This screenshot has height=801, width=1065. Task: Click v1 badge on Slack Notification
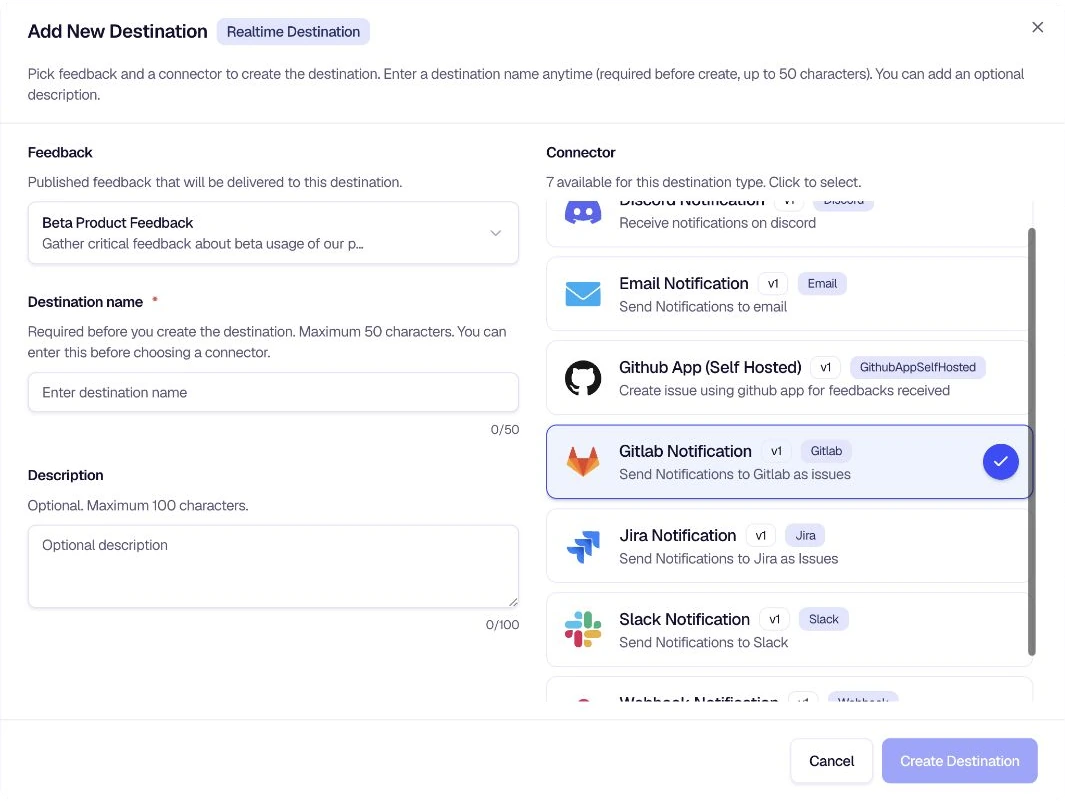(x=774, y=620)
